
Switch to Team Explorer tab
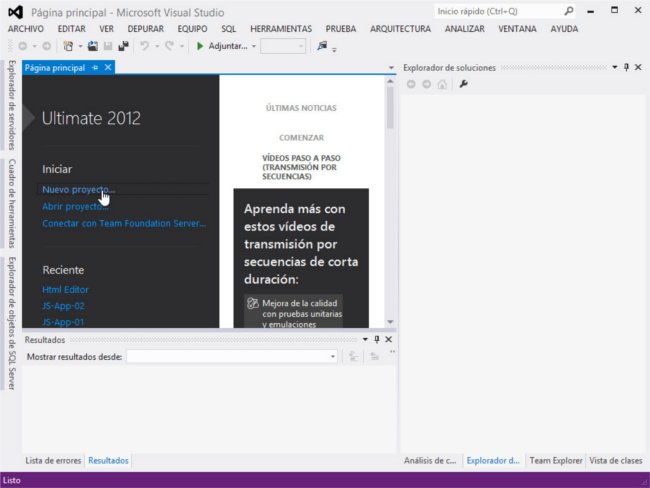click(556, 460)
